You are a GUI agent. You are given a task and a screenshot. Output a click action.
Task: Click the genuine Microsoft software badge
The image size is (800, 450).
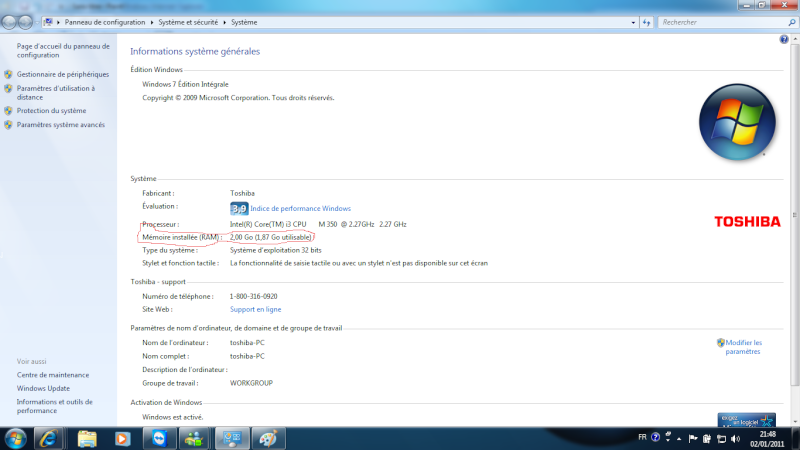pos(746,420)
